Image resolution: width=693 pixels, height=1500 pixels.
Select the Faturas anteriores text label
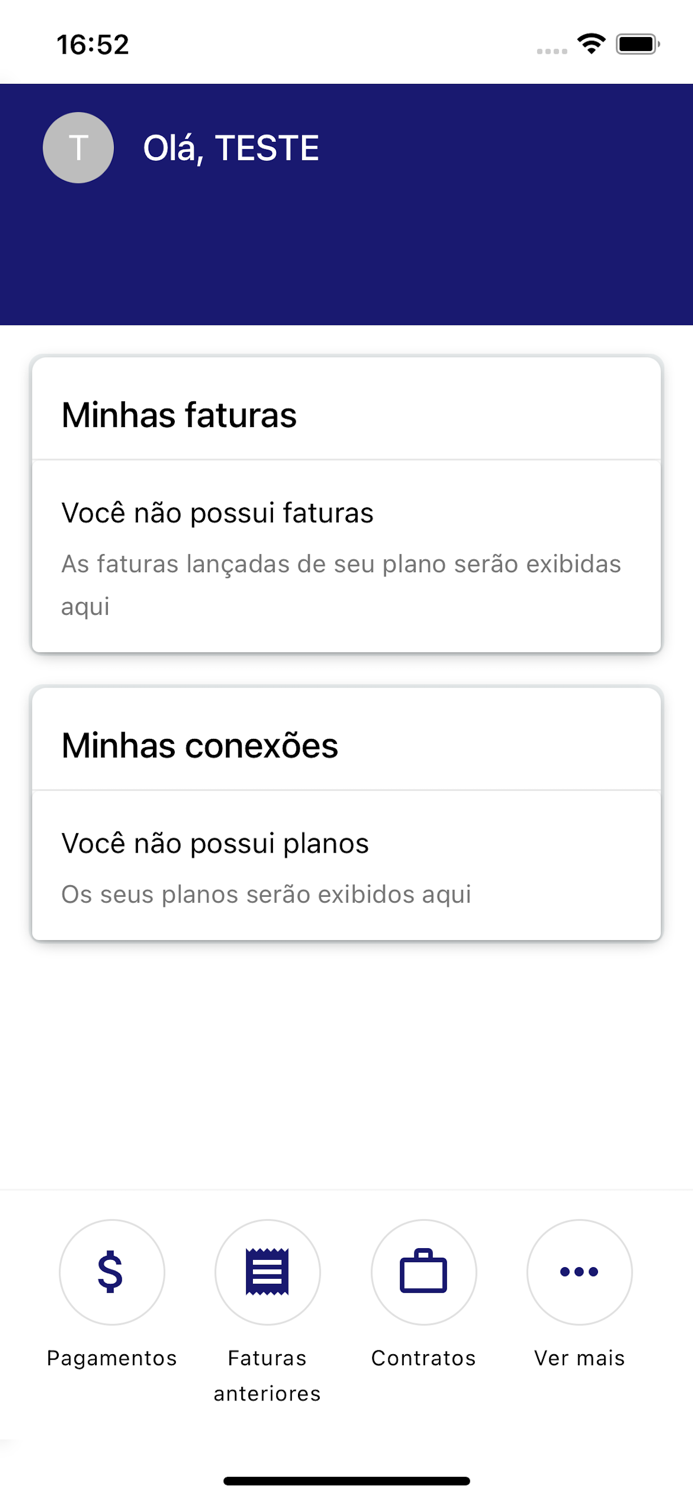267,1376
